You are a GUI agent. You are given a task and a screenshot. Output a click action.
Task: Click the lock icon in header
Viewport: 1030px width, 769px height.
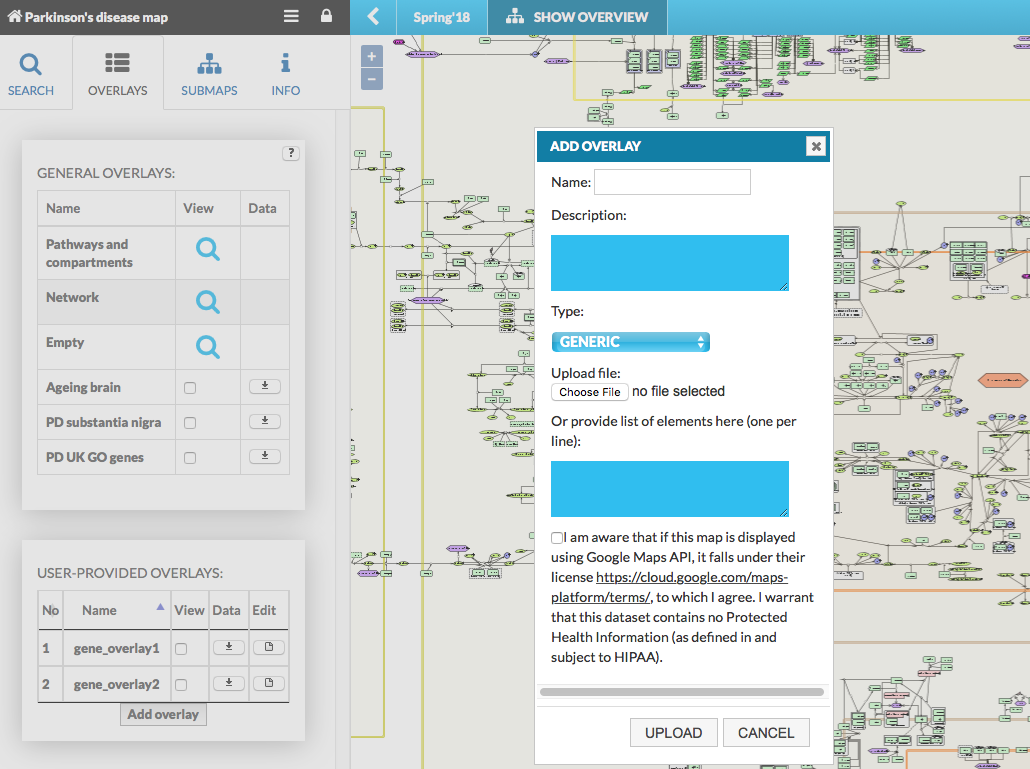coord(326,17)
